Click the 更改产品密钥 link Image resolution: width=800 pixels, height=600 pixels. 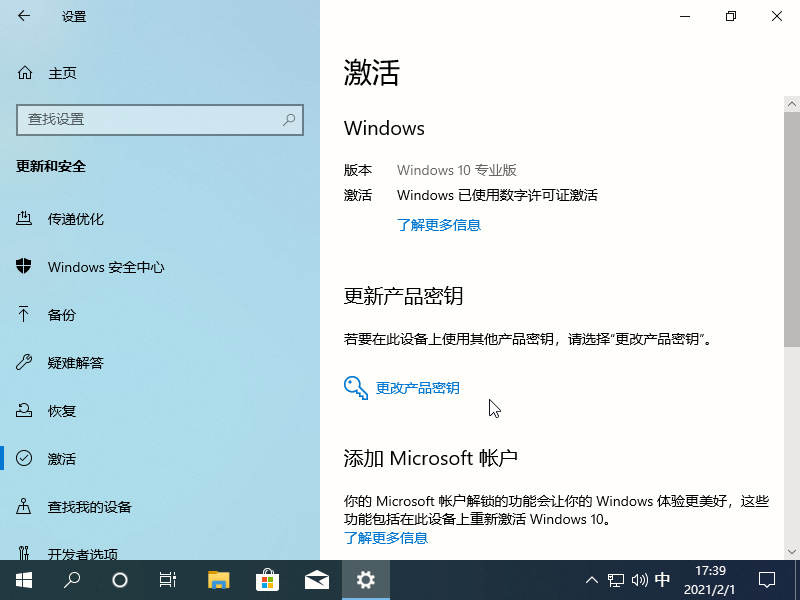(x=419, y=388)
